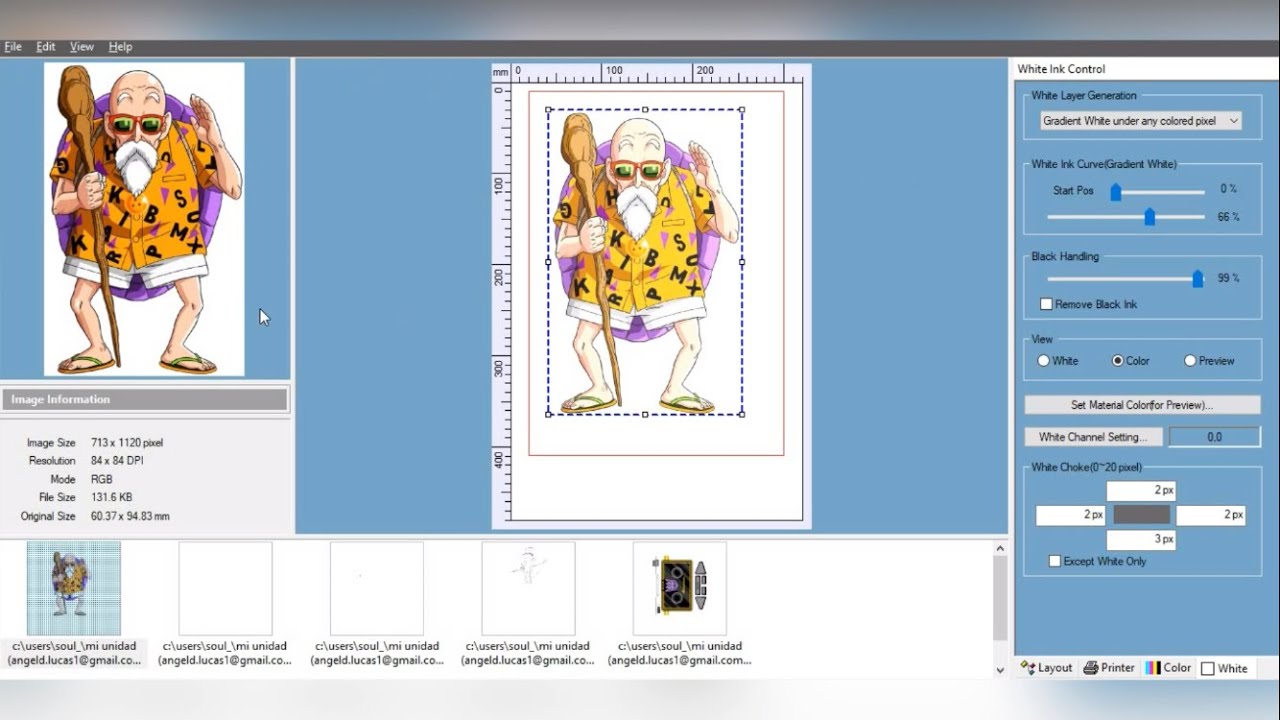The width and height of the screenshot is (1280, 720).
Task: Click the Image Information panel header
Action: (x=145, y=400)
